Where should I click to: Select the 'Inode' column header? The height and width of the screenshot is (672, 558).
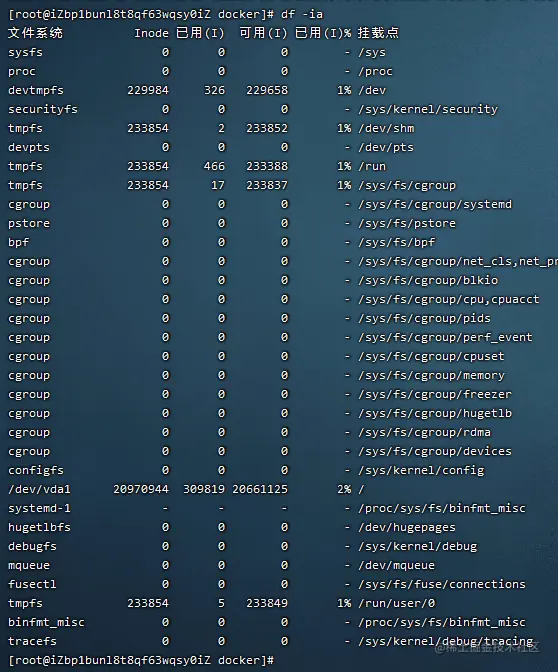pyautogui.click(x=151, y=33)
